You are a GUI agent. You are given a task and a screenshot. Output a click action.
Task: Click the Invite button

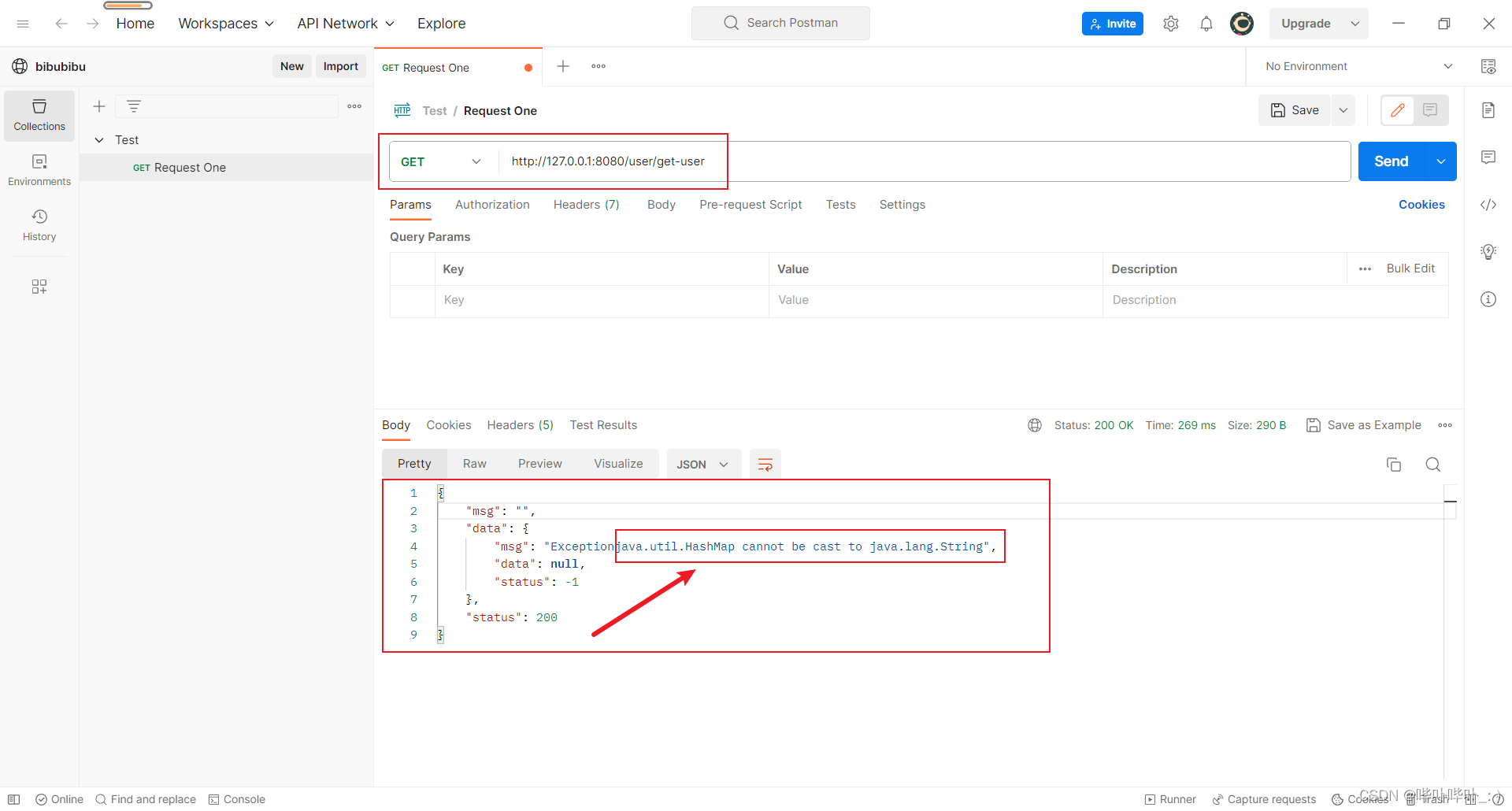[1113, 24]
